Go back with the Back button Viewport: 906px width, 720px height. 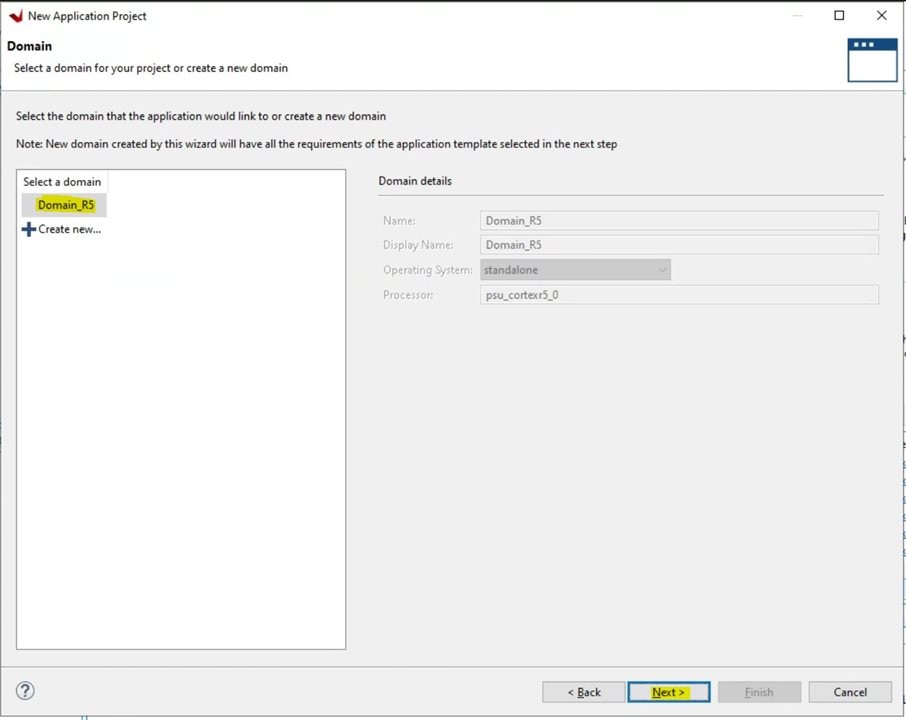583,692
